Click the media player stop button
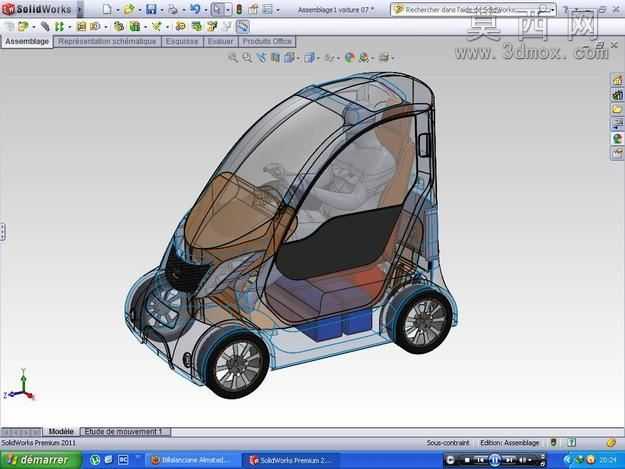 [467, 460]
